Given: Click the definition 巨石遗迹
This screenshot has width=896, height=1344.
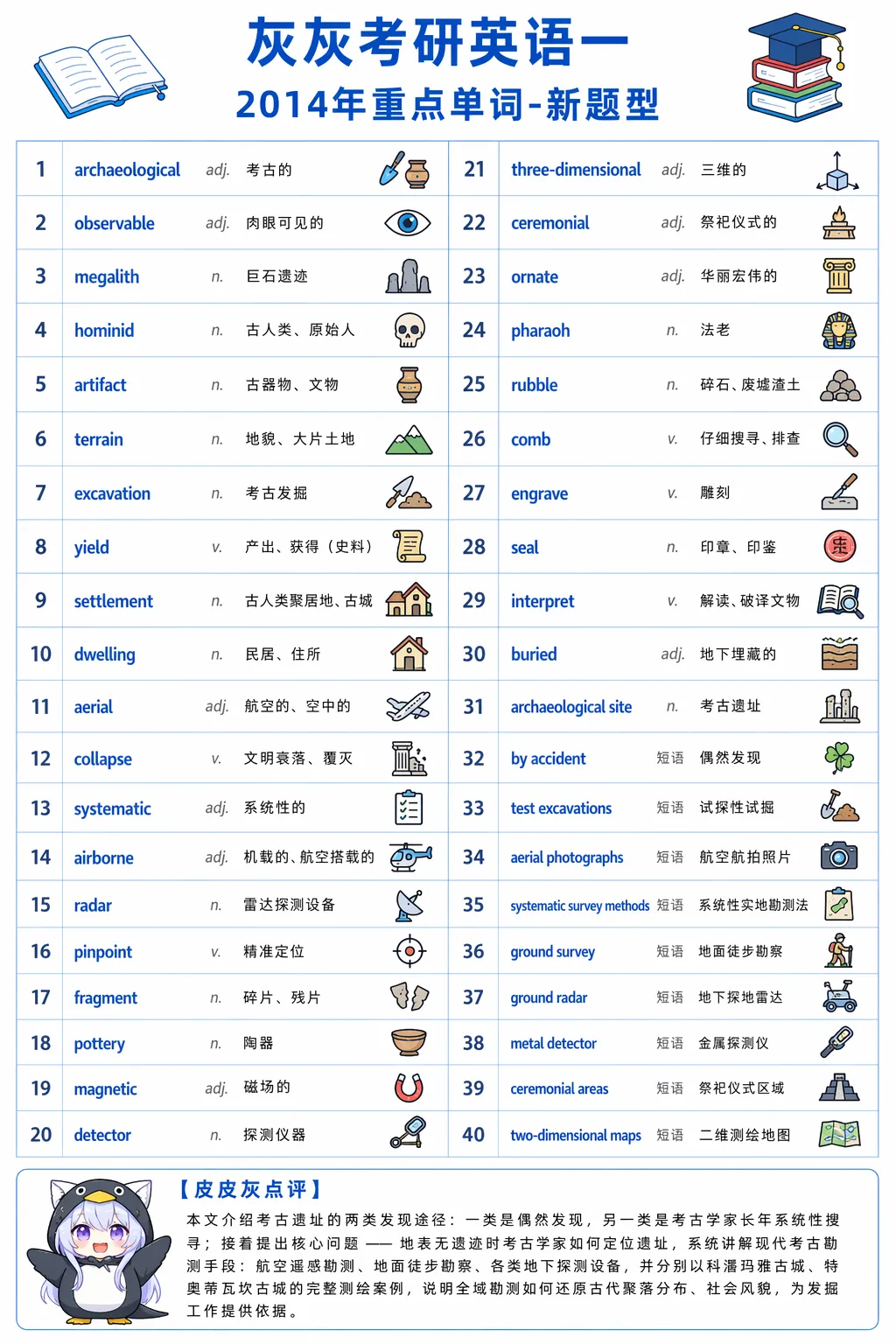Looking at the screenshot, I should click(276, 276).
